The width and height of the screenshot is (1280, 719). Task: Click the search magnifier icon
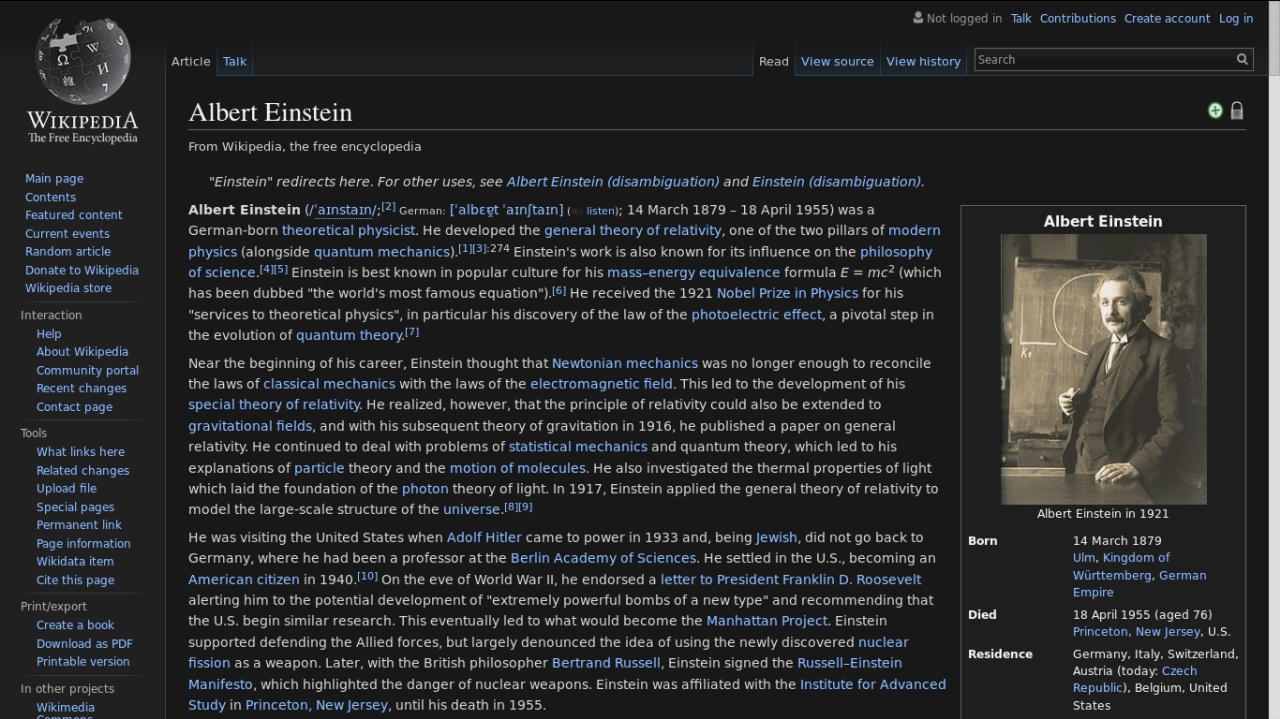[x=1241, y=59]
